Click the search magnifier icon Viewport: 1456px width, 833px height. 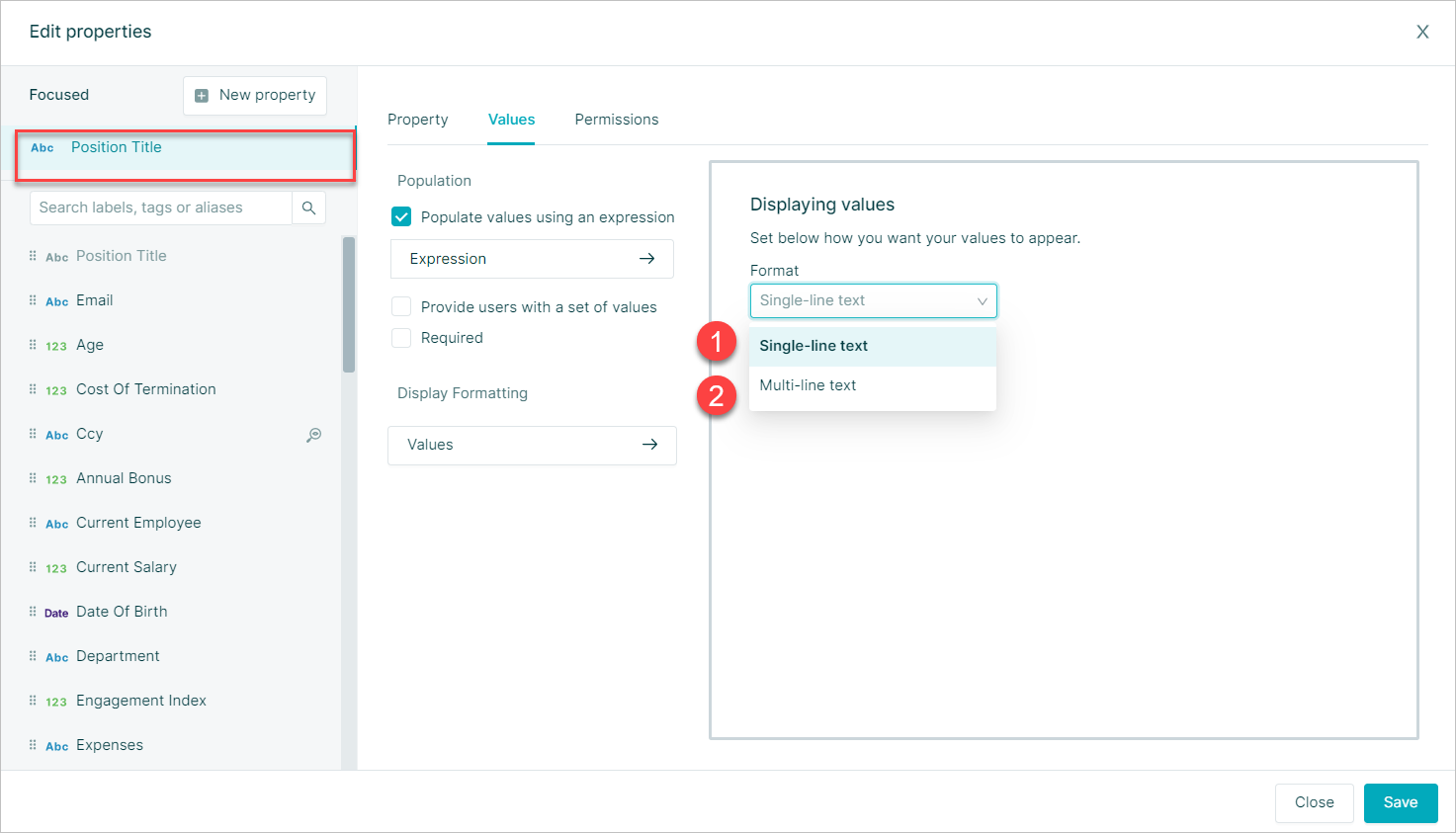(x=308, y=208)
